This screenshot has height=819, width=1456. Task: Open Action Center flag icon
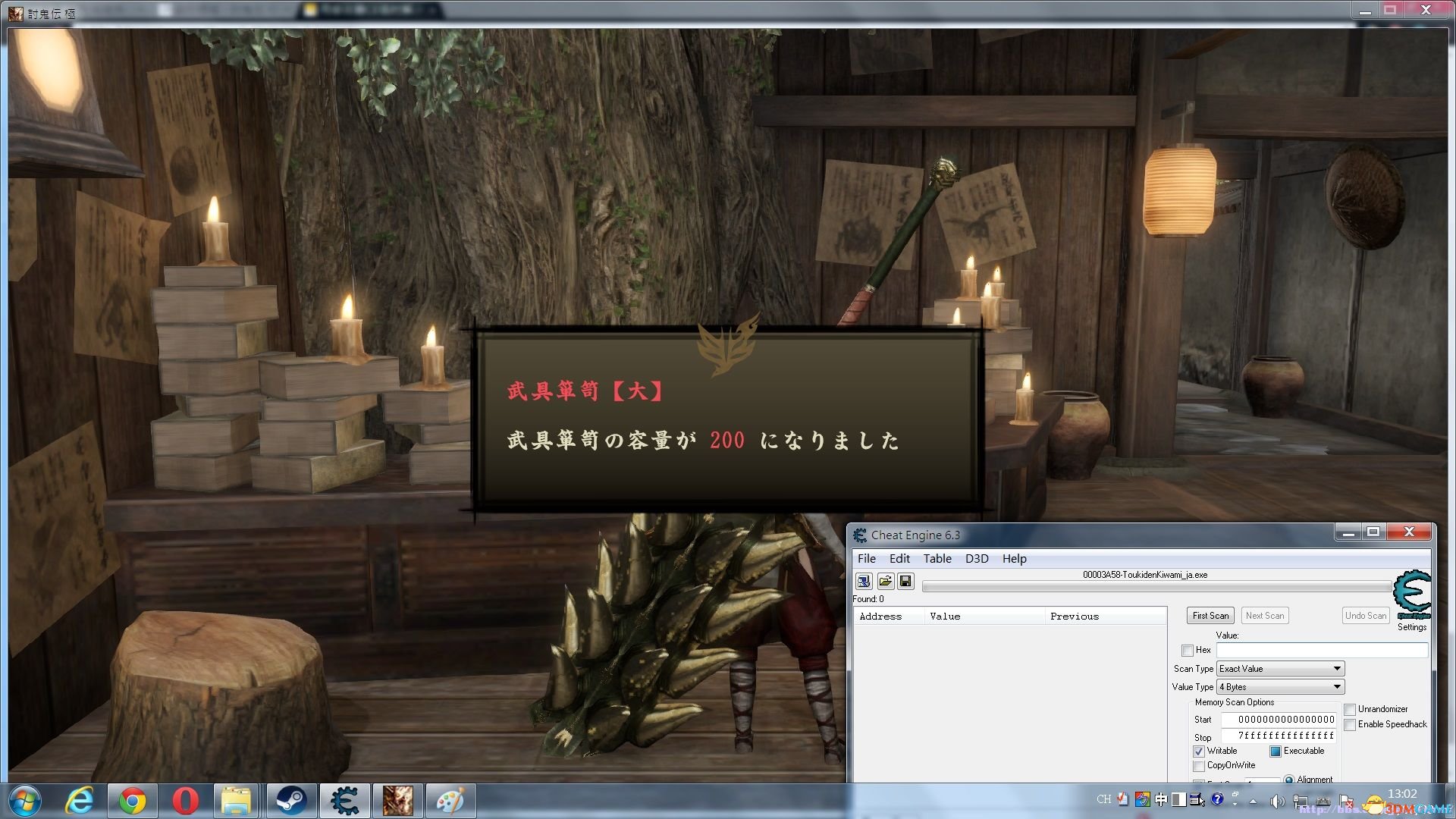click(1347, 801)
